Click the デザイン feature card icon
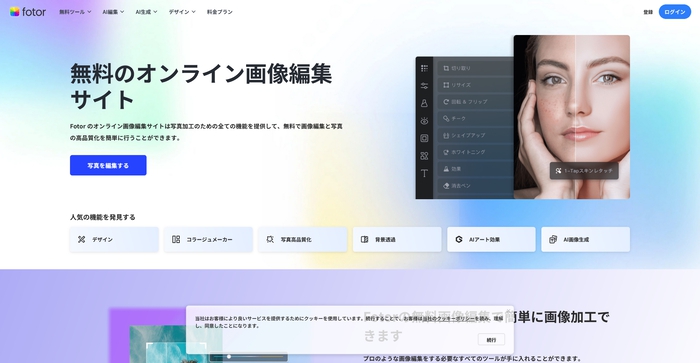The height and width of the screenshot is (363, 700). point(81,240)
